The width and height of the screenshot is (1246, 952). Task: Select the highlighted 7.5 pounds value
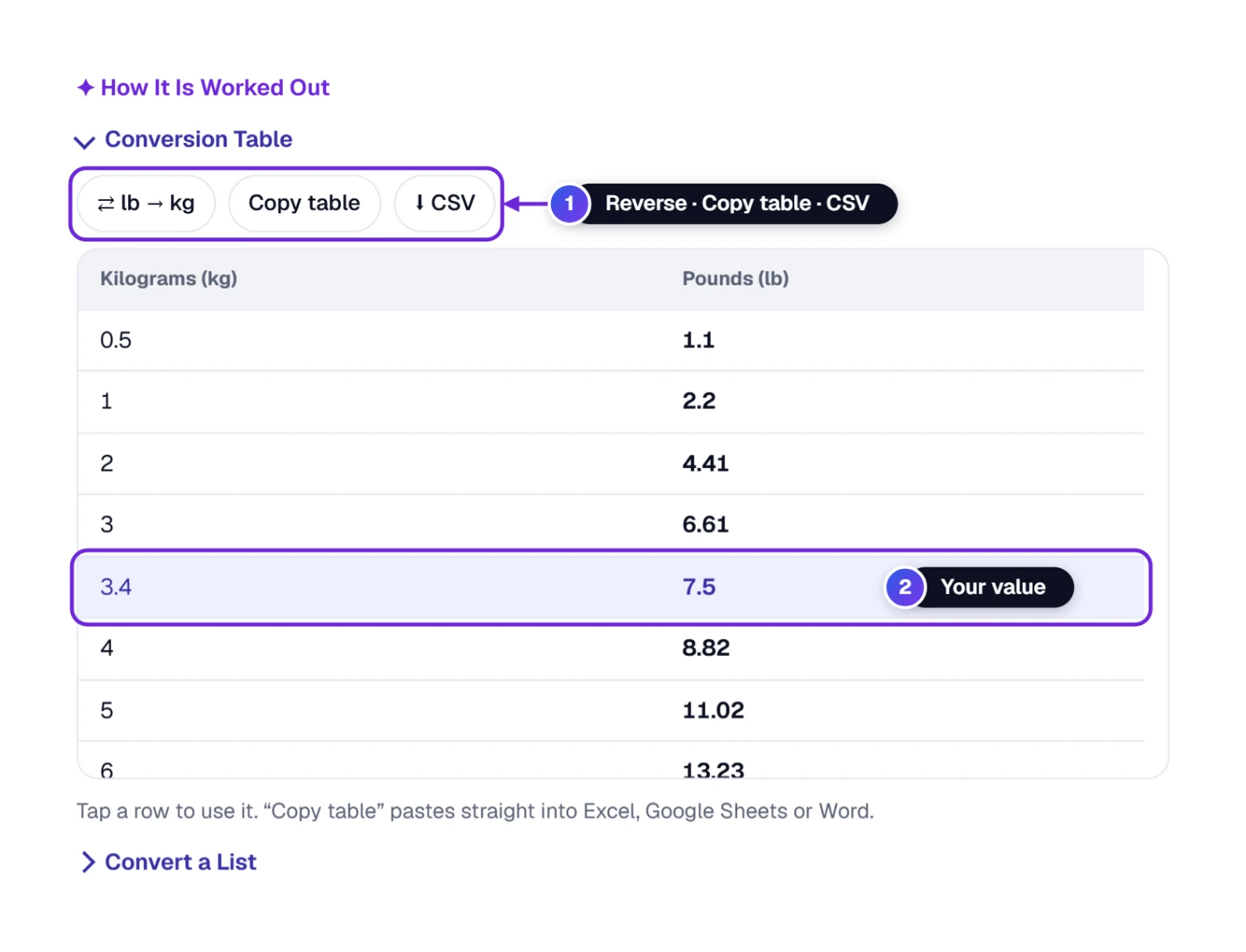coord(699,587)
